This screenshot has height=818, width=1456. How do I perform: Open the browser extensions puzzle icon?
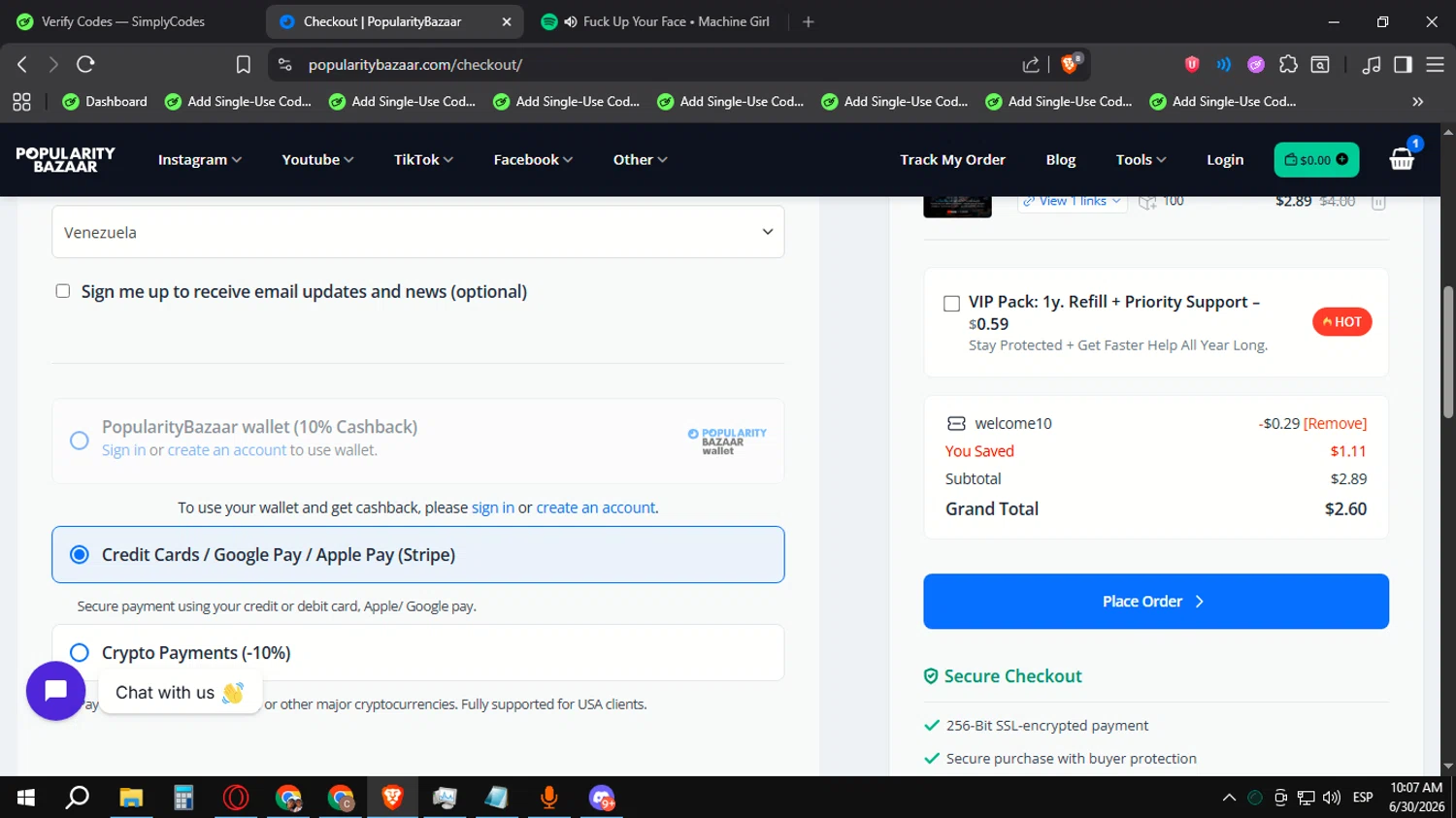1288,64
